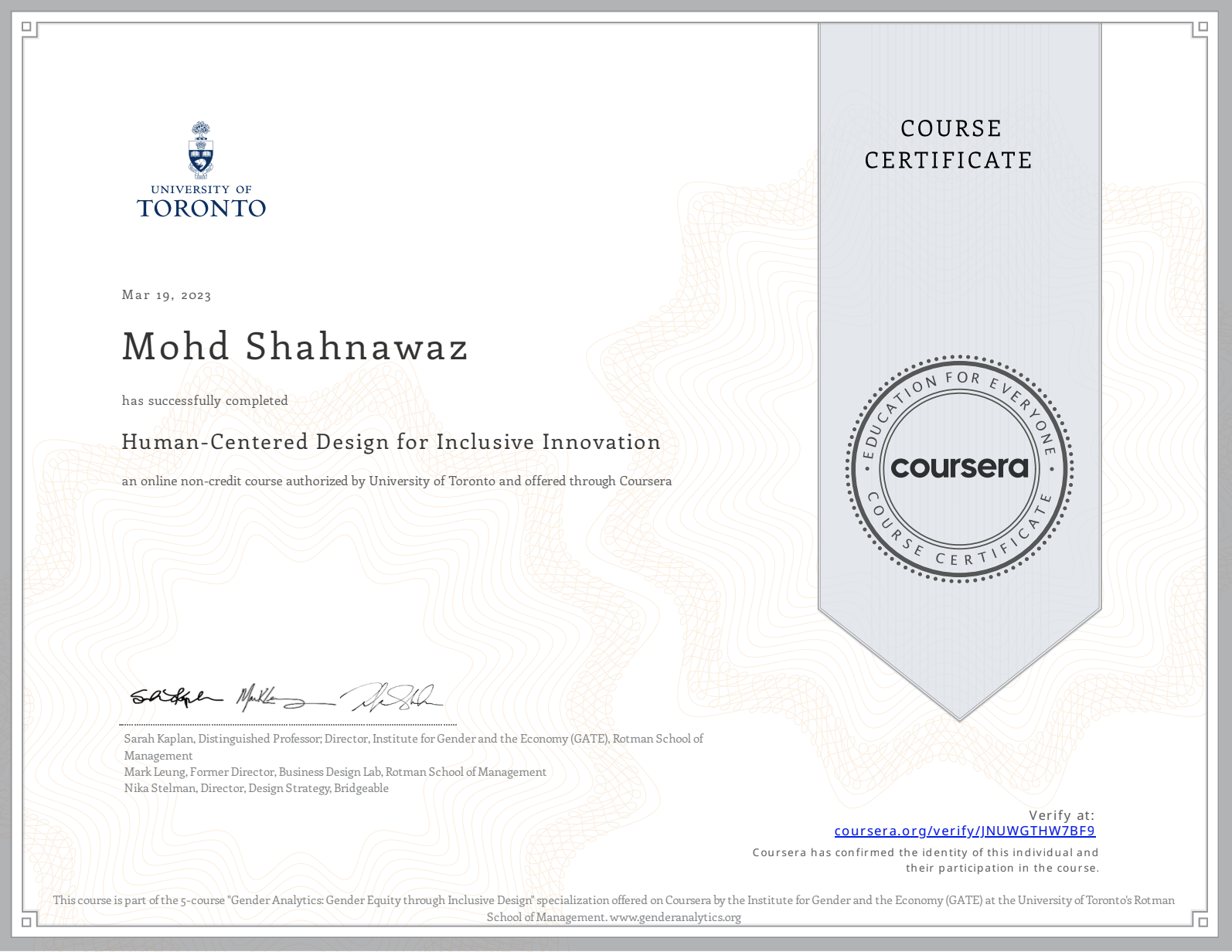
Task: Click the footer text with www.genderanalytics.org
Action: (614, 909)
